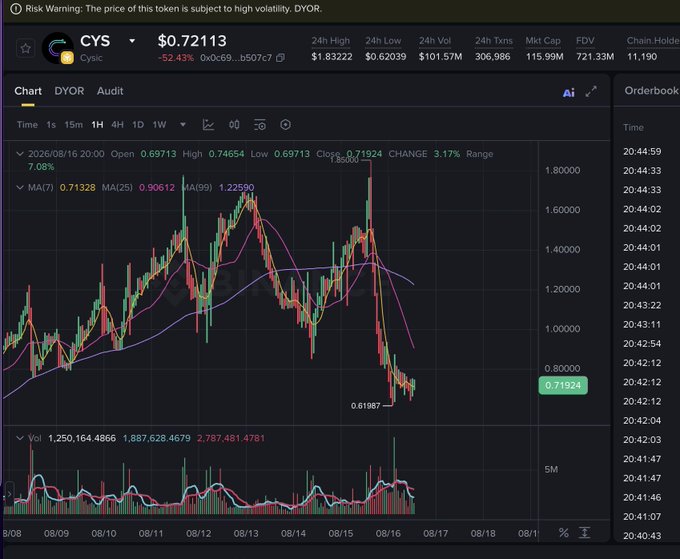Open the Ai analysis tool
This screenshot has height=559, width=680.
point(569,92)
